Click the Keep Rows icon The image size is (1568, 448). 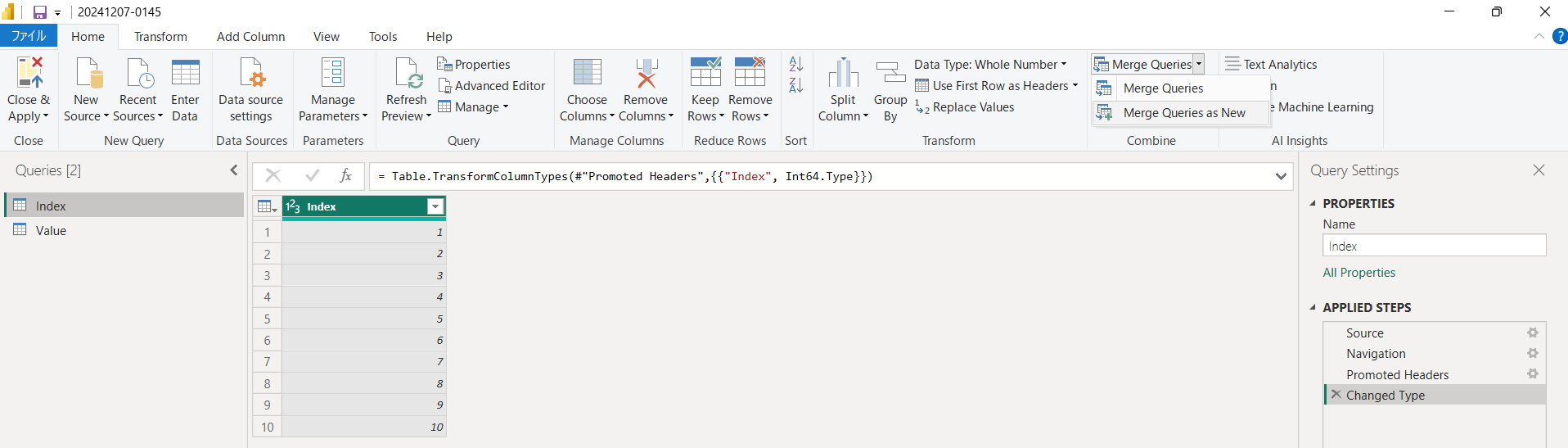coord(705,72)
